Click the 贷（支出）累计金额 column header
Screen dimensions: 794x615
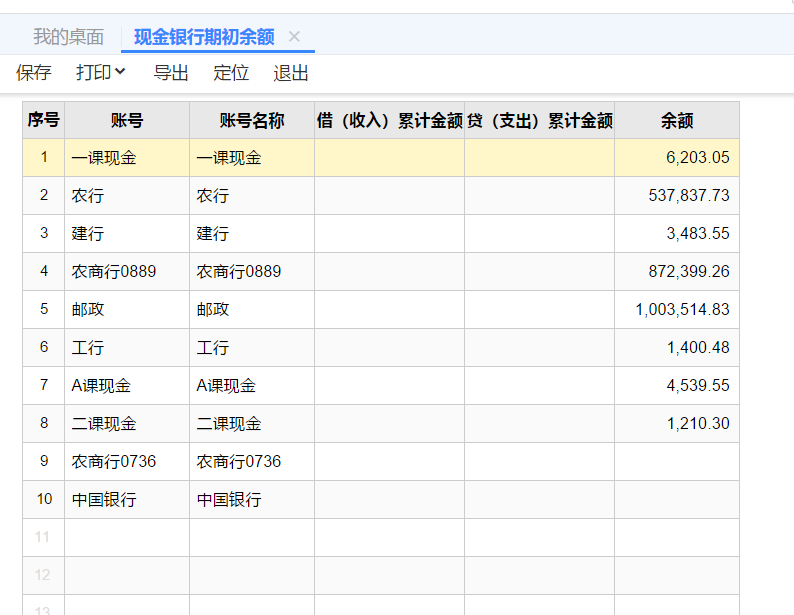point(540,120)
